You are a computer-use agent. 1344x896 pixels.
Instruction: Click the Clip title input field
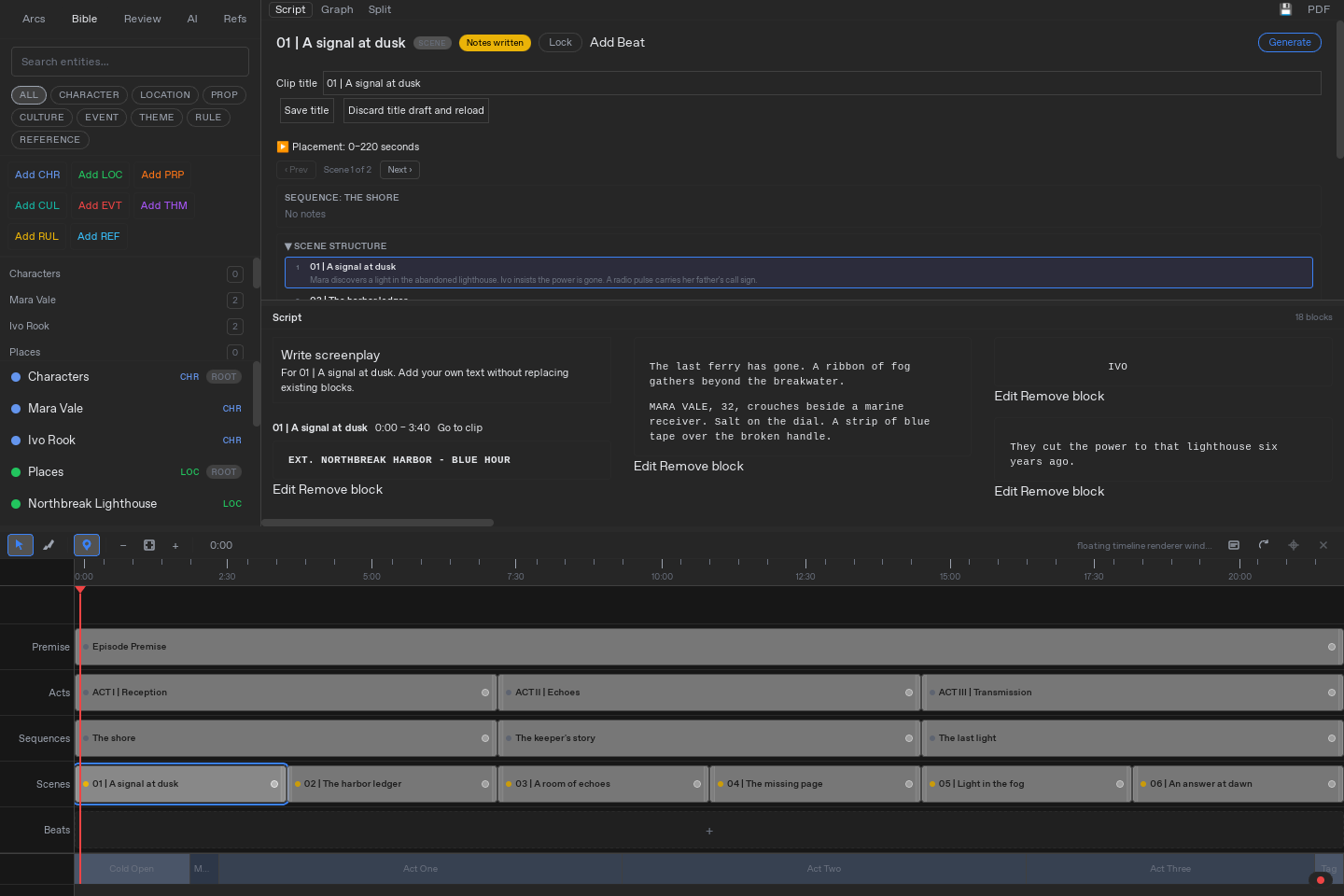coord(821,83)
